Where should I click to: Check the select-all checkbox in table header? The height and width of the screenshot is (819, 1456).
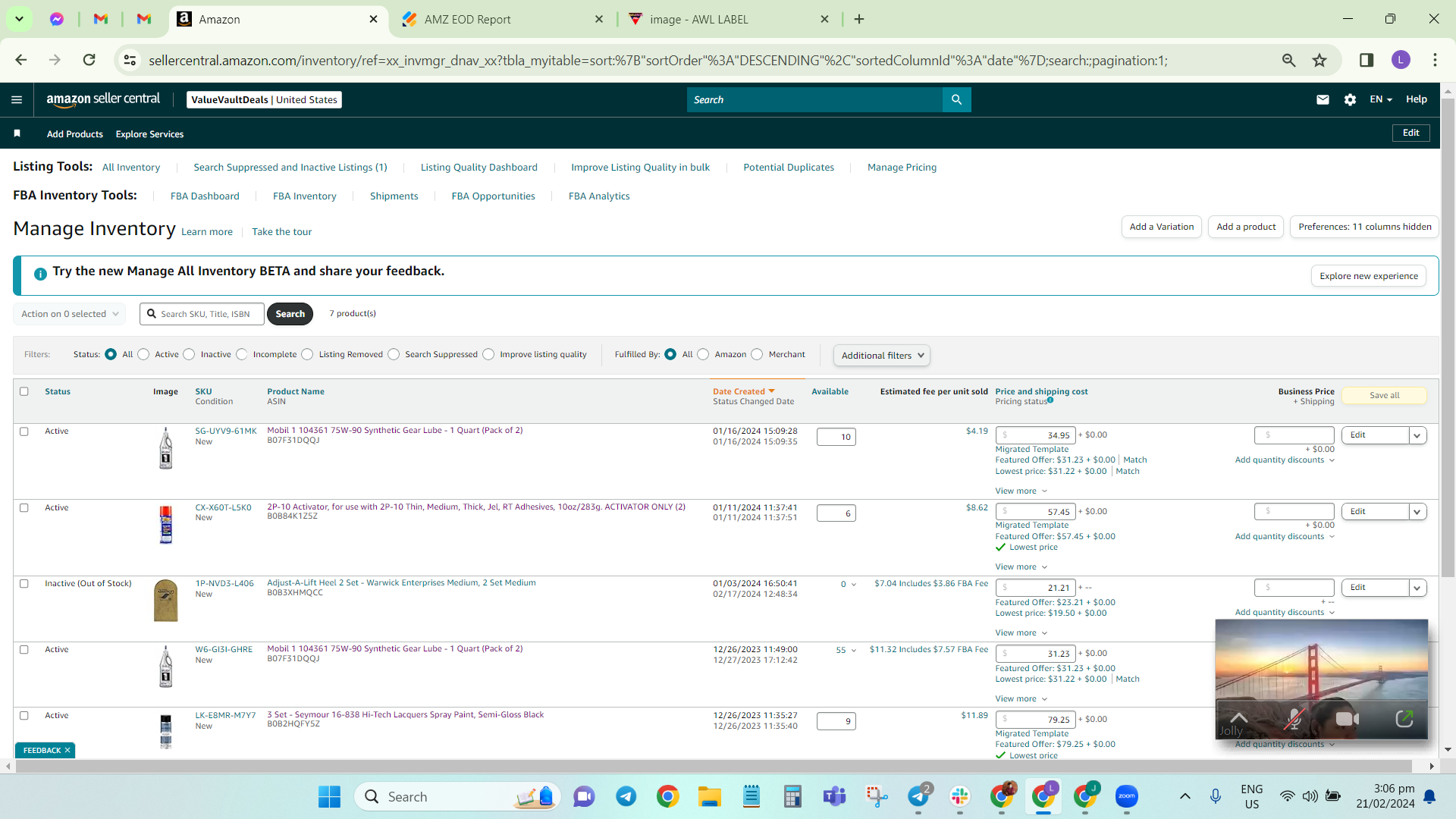pyautogui.click(x=24, y=391)
